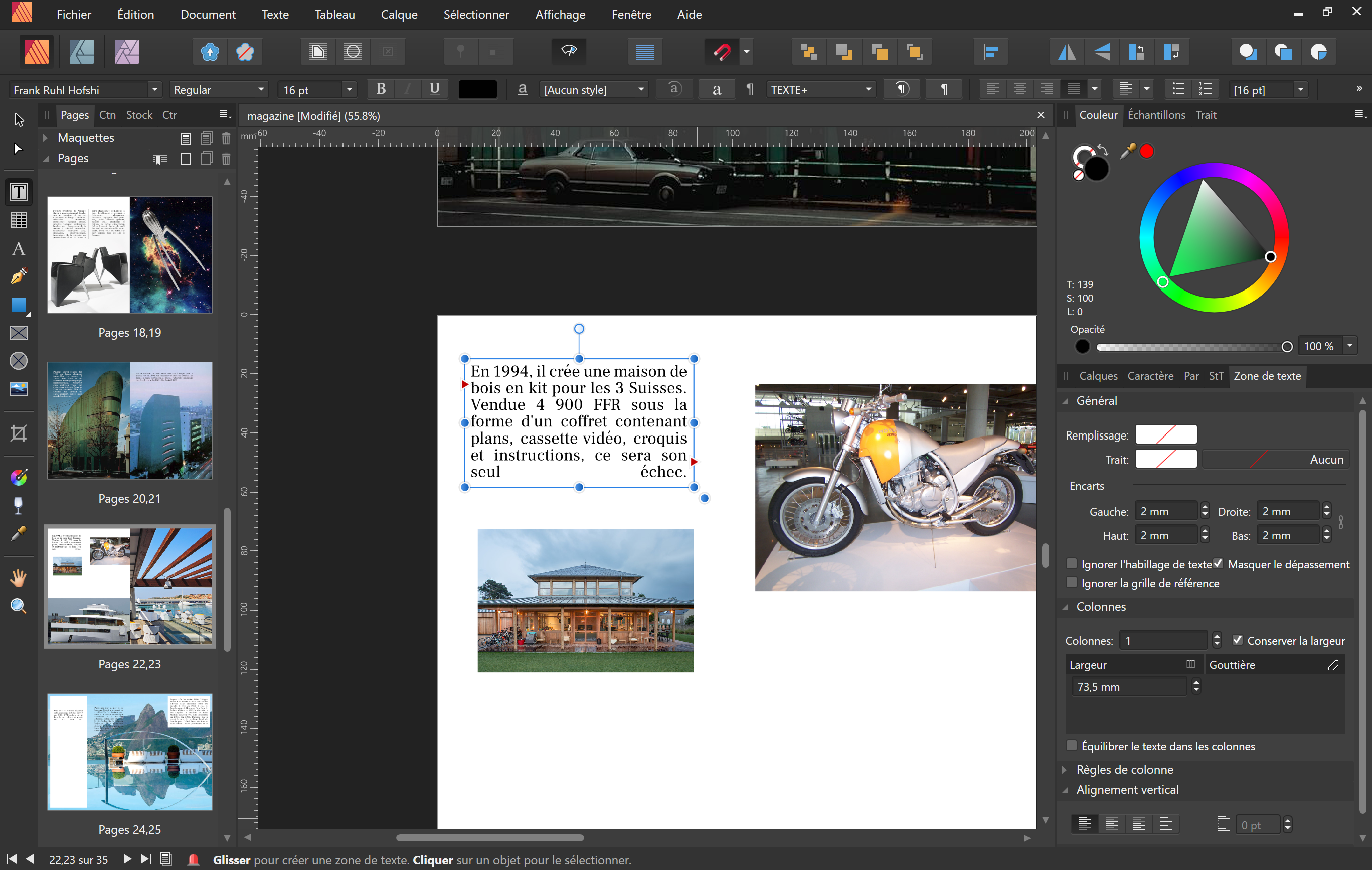Select the Picture Frame Rectangle tool
The width and height of the screenshot is (1372, 870).
pyautogui.click(x=18, y=333)
